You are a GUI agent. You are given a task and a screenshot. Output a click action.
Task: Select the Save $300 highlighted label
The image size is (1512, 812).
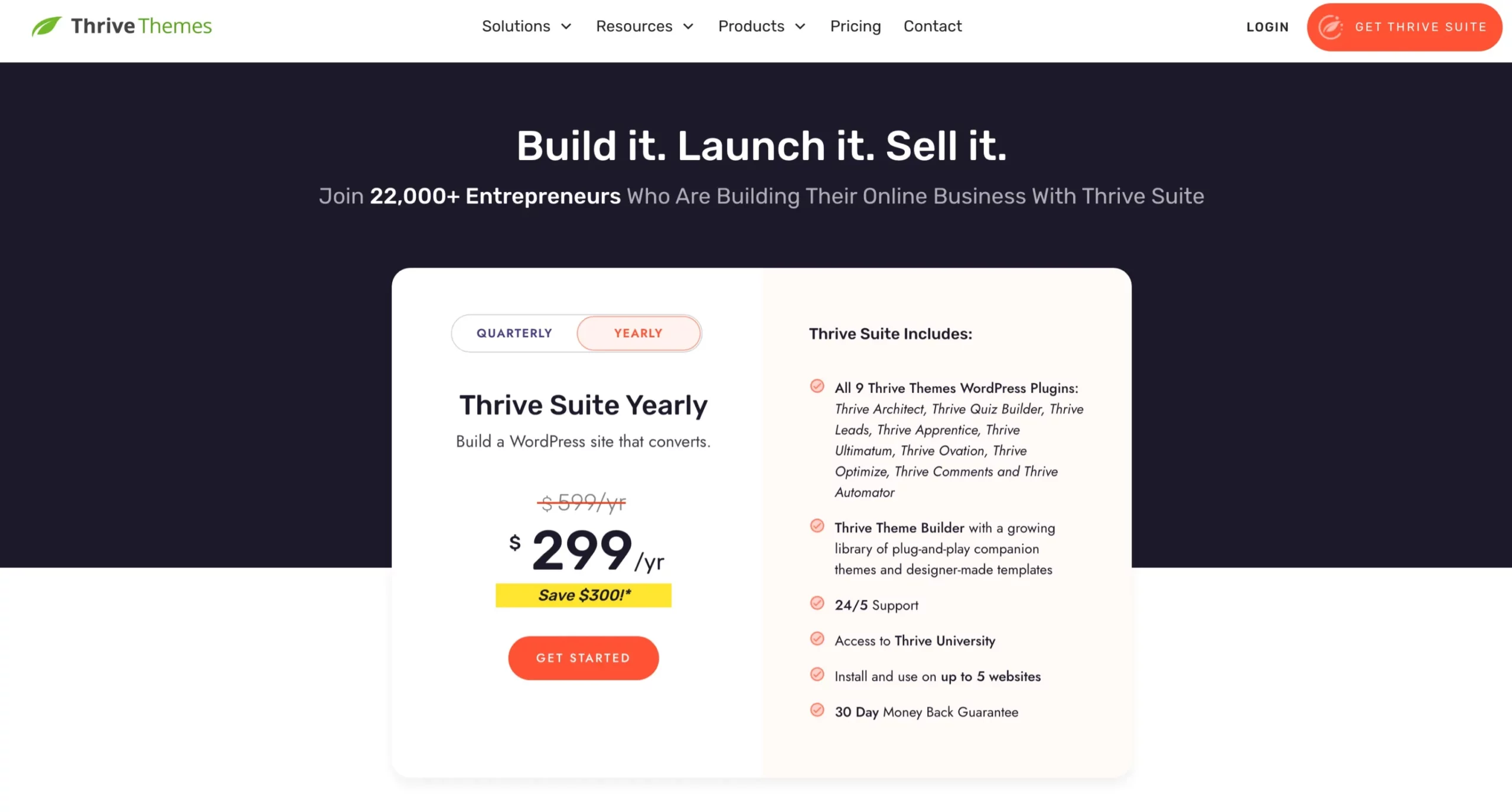click(x=584, y=595)
